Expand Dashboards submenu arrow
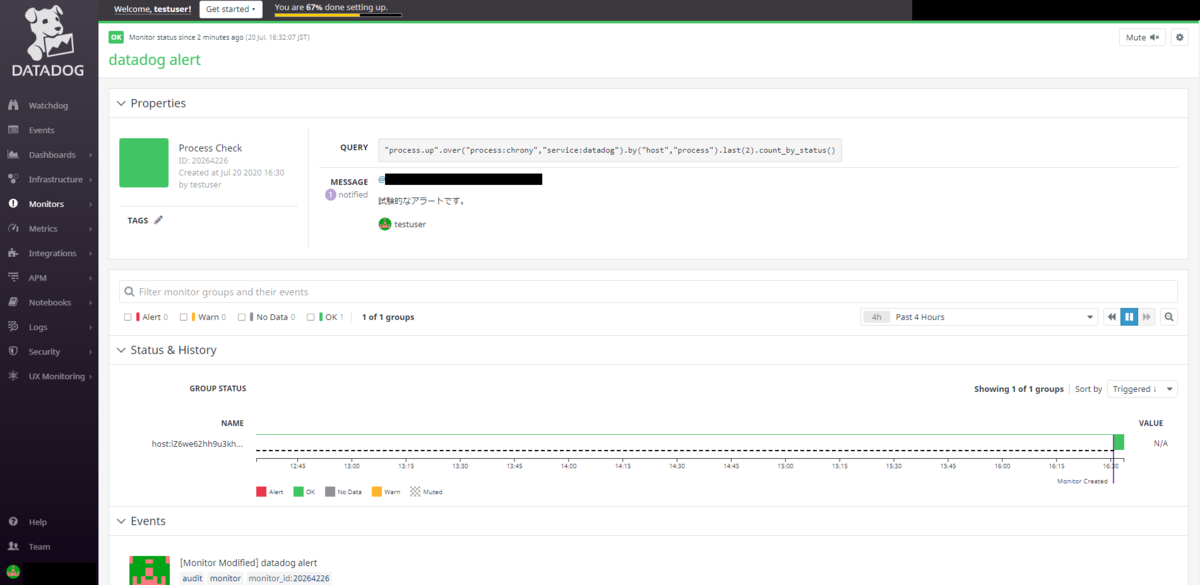 pyautogui.click(x=90, y=155)
